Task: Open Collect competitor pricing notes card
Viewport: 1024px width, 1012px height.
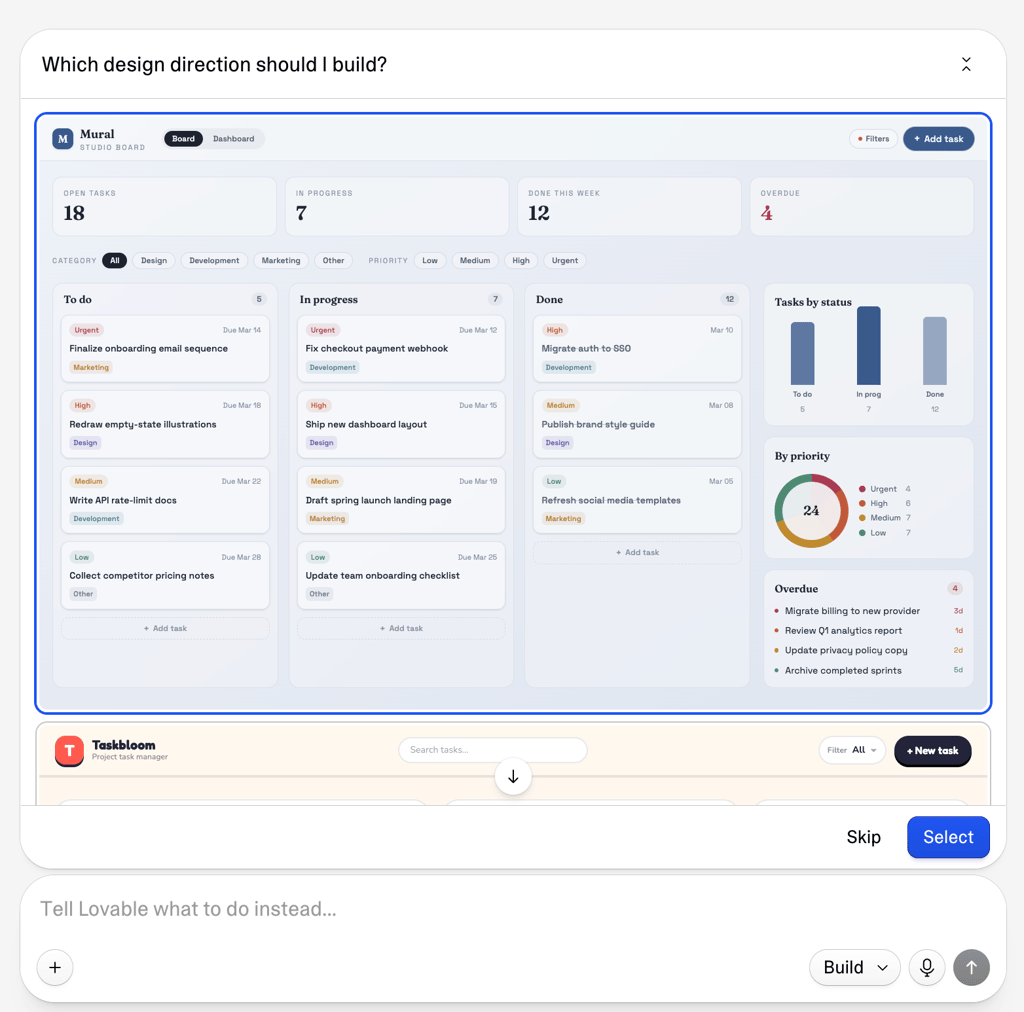Action: pyautogui.click(x=165, y=576)
